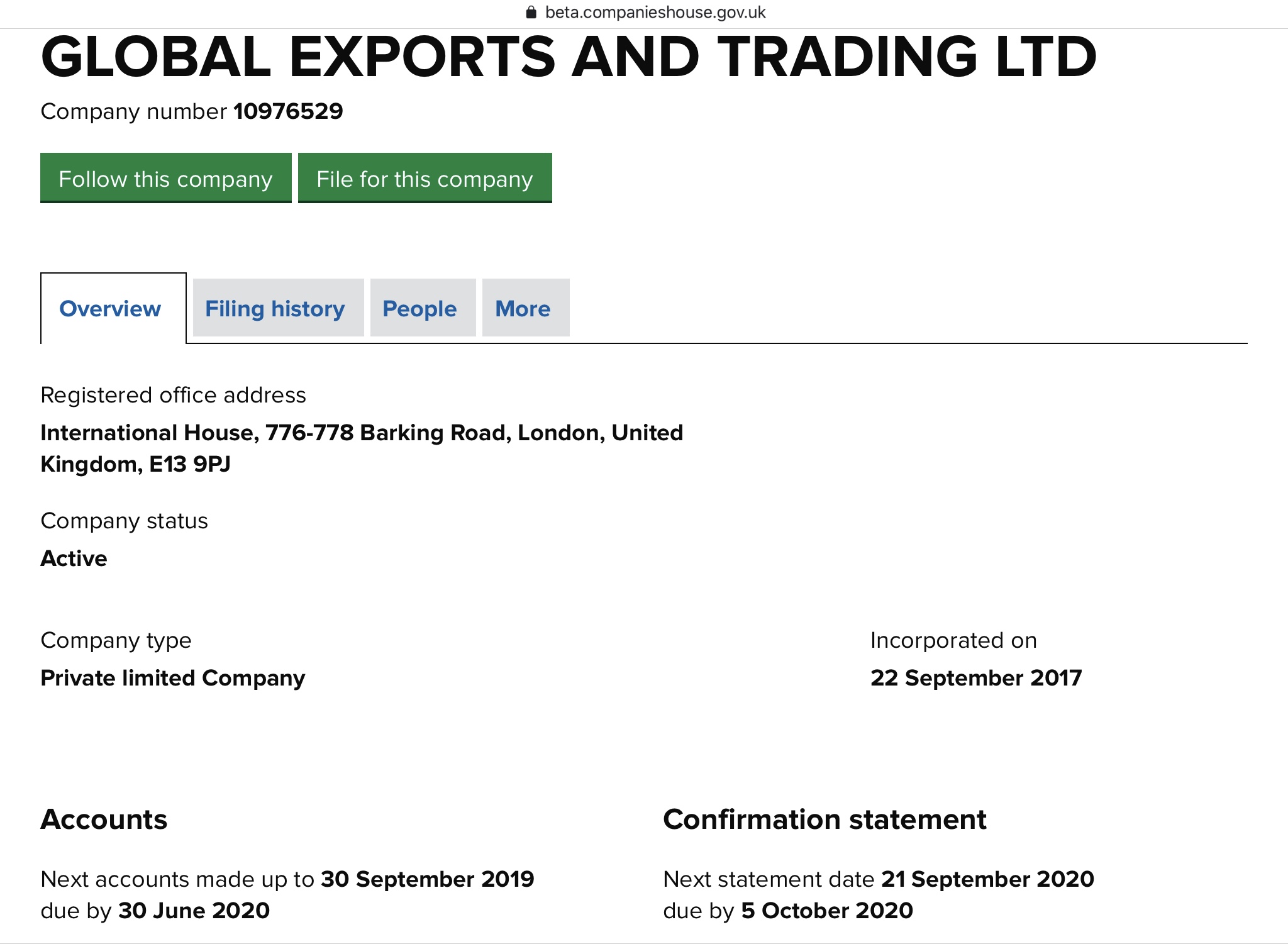Click the Global Exports and Trading Ltd heading
This screenshot has height=944, width=1288.
pos(569,57)
